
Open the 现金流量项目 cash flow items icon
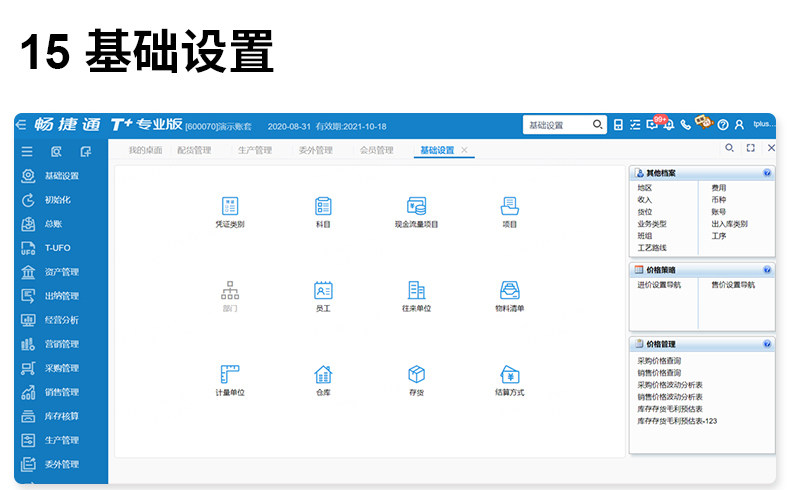(416, 206)
